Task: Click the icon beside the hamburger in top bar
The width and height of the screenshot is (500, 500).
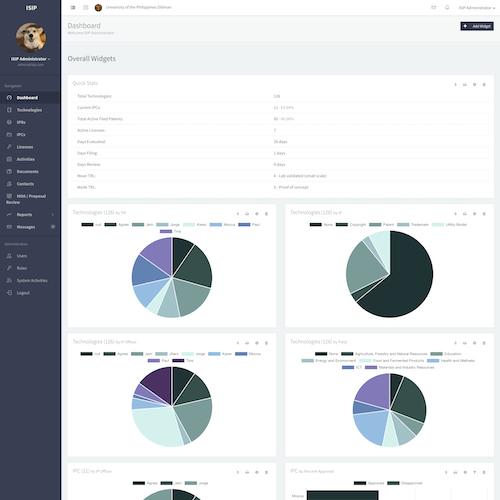Action: (x=86, y=7)
